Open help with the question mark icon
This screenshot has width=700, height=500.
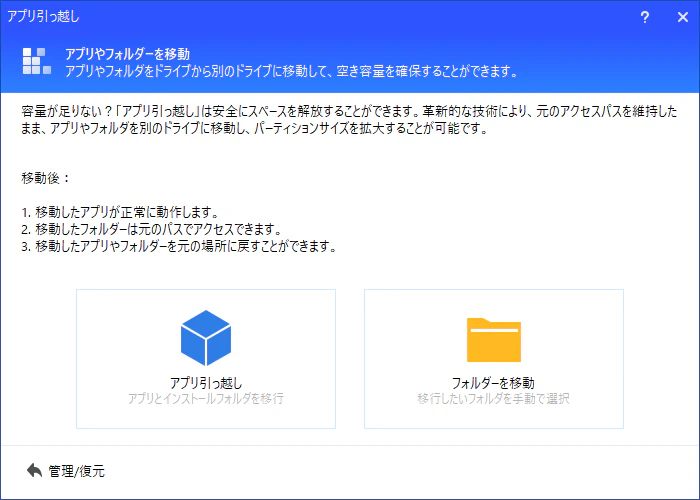(645, 17)
